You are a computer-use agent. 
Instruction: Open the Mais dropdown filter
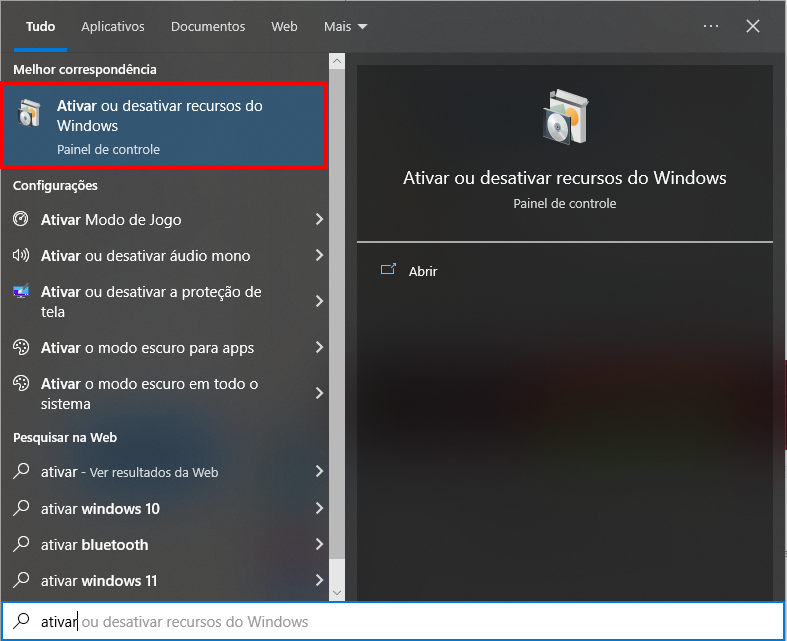tap(345, 27)
